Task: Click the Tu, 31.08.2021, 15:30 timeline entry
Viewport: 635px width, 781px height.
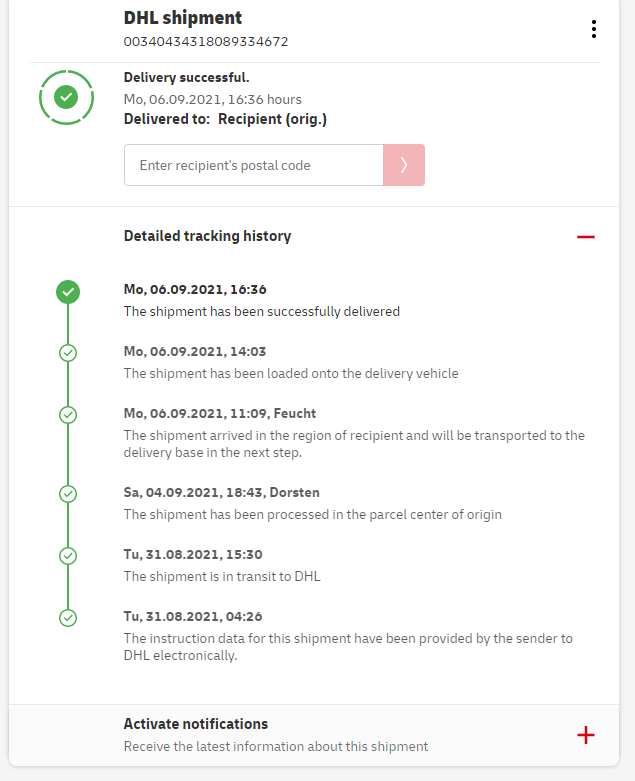Action: [193, 555]
